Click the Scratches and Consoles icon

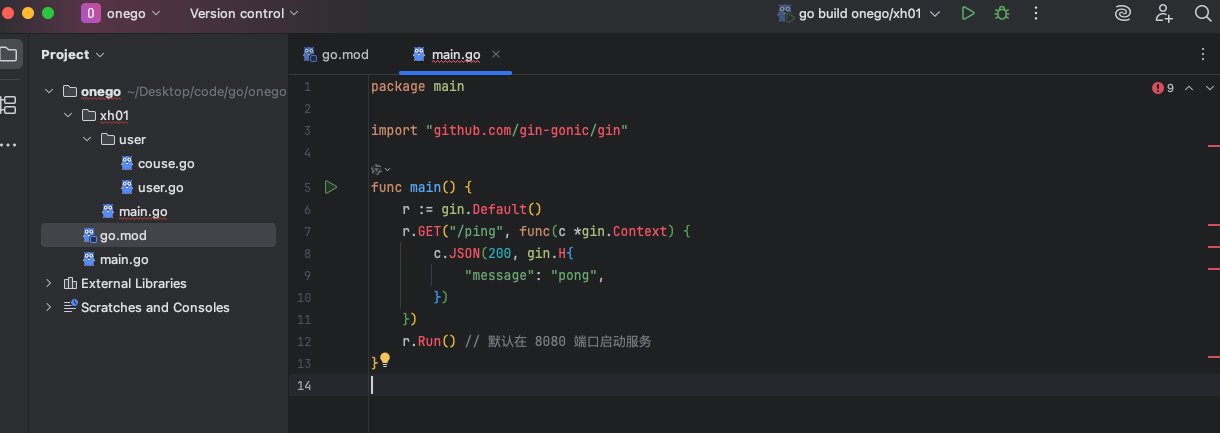tap(70, 307)
